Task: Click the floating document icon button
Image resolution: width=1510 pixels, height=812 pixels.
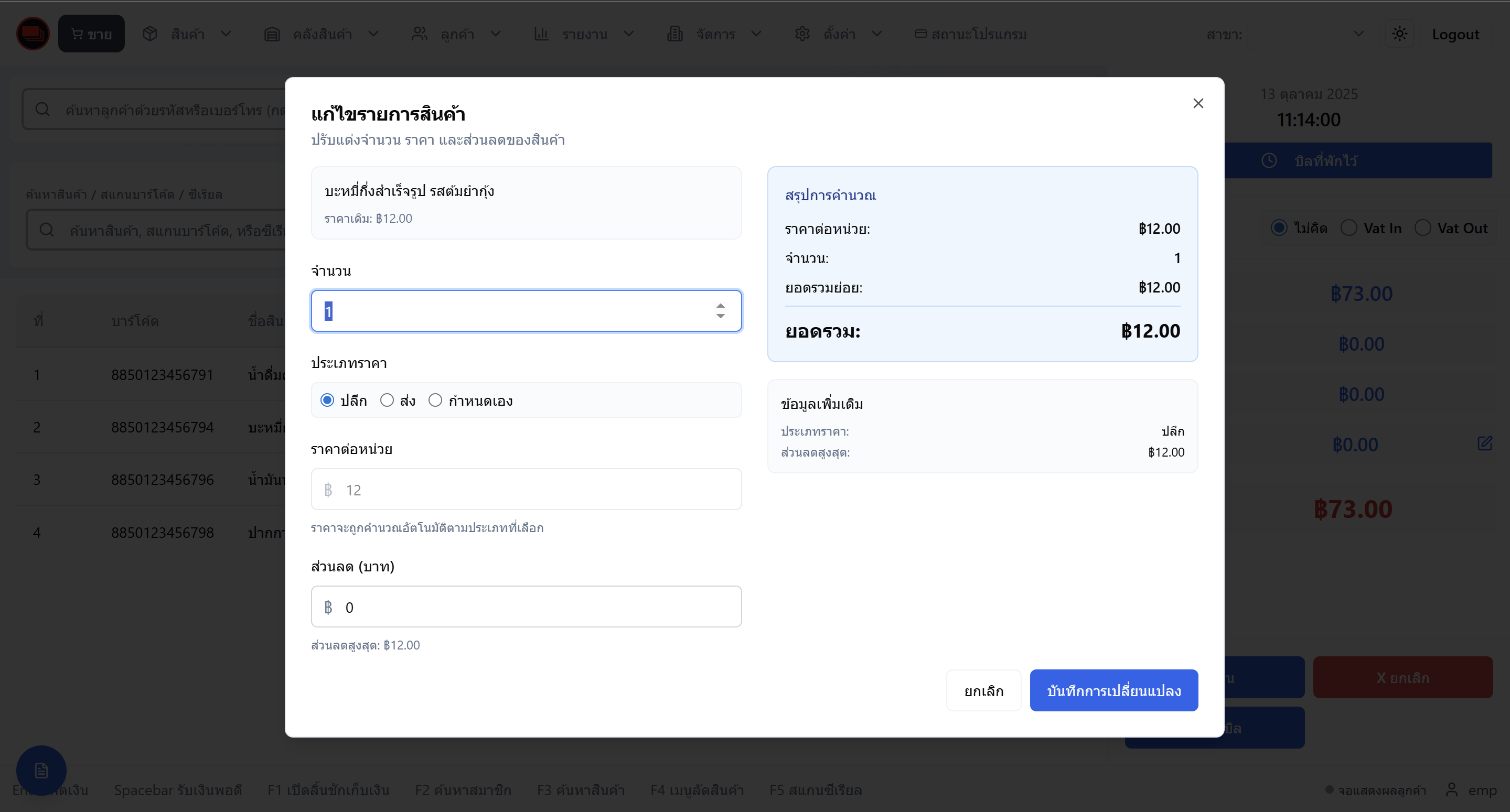Action: 41,770
